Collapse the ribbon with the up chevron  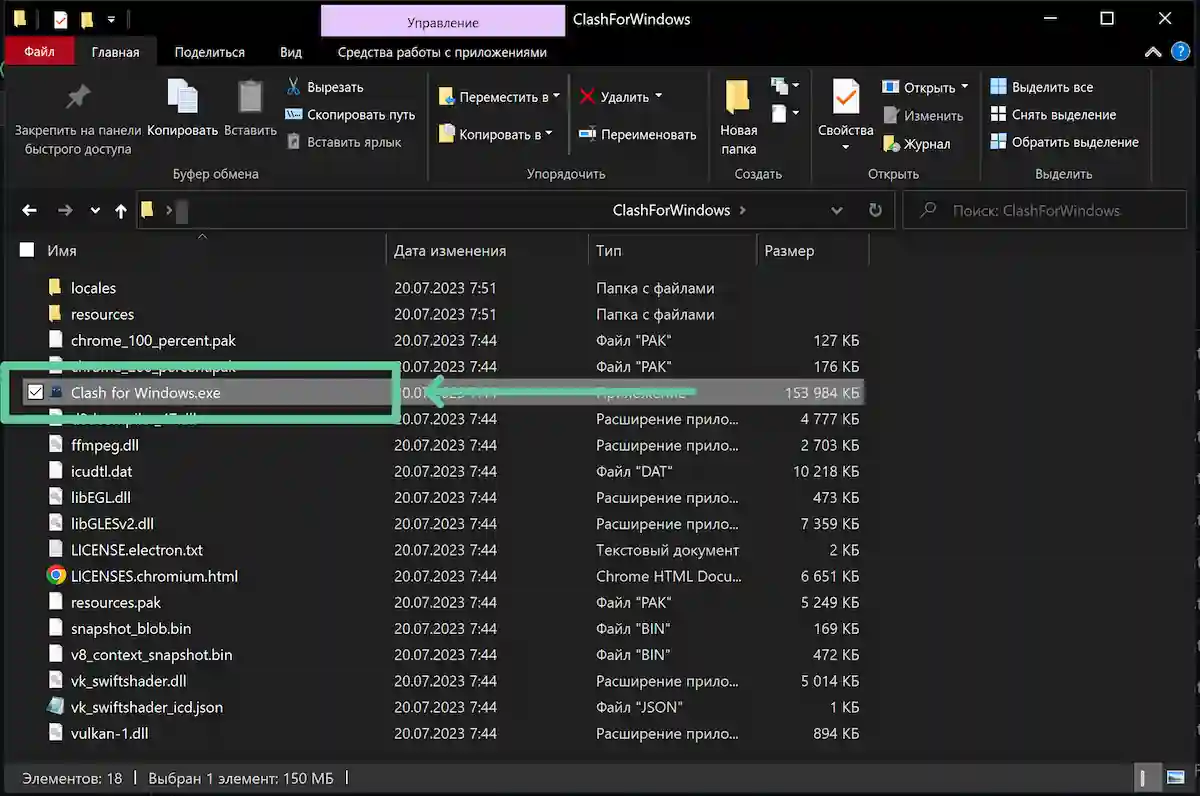click(x=1155, y=52)
